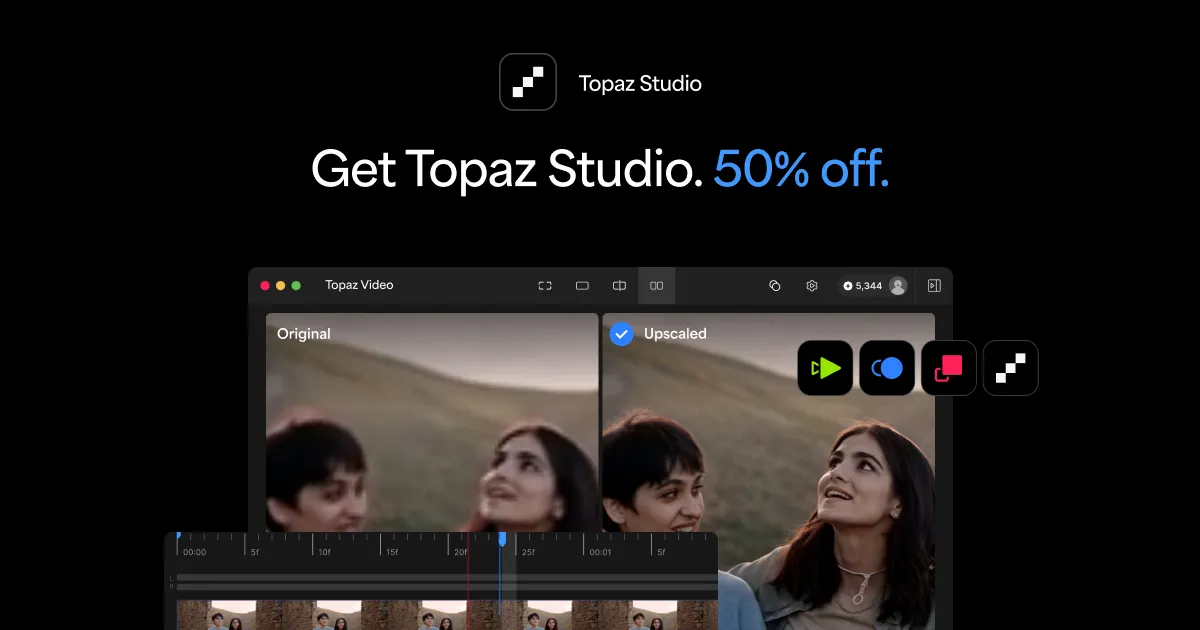Screen dimensions: 1200x630
Task: Click the 10f mark on timeline ruler
Action: (x=324, y=552)
